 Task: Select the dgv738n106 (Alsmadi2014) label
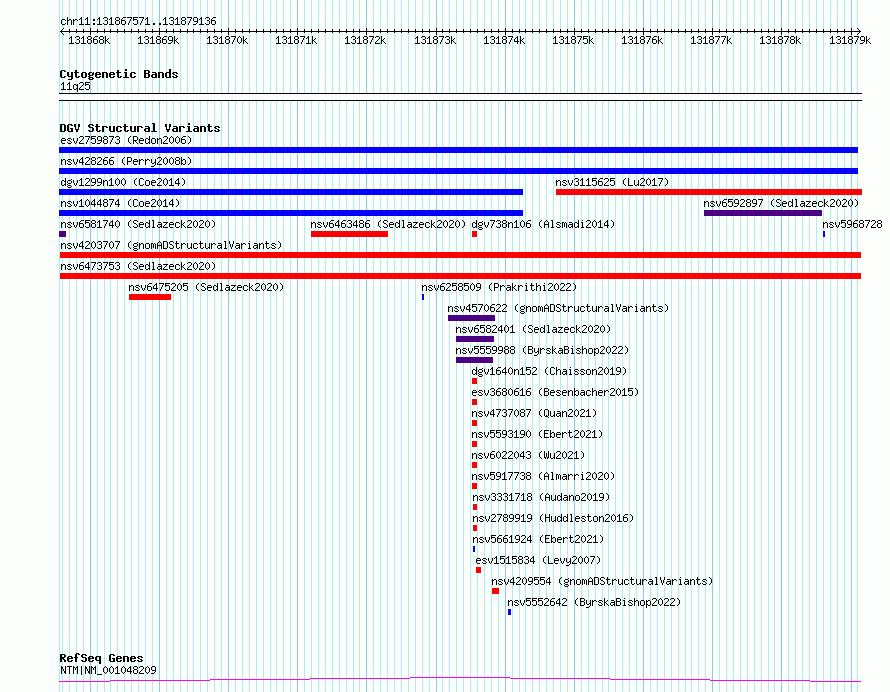(543, 224)
